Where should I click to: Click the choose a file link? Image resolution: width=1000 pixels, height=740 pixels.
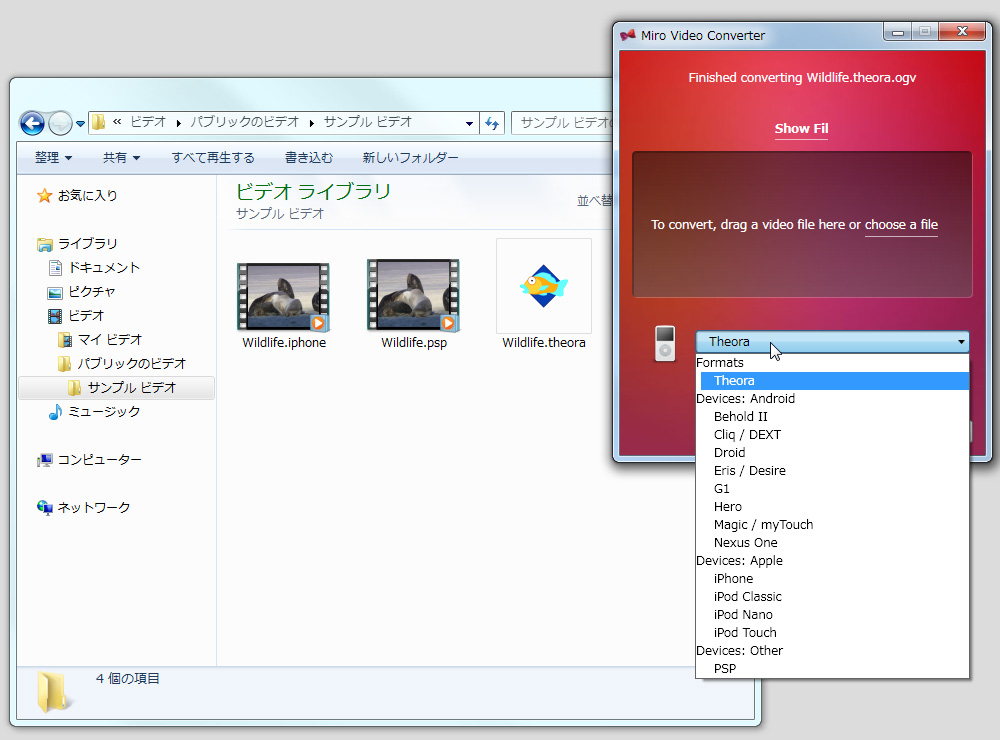point(901,225)
